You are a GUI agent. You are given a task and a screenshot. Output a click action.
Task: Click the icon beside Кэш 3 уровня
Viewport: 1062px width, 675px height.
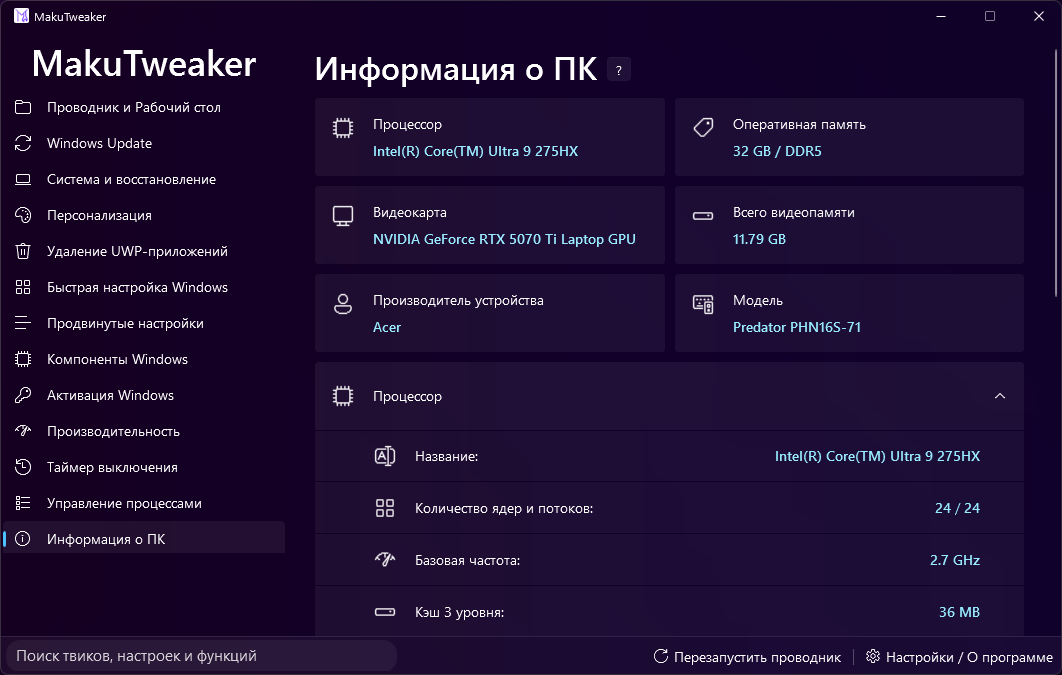point(385,612)
